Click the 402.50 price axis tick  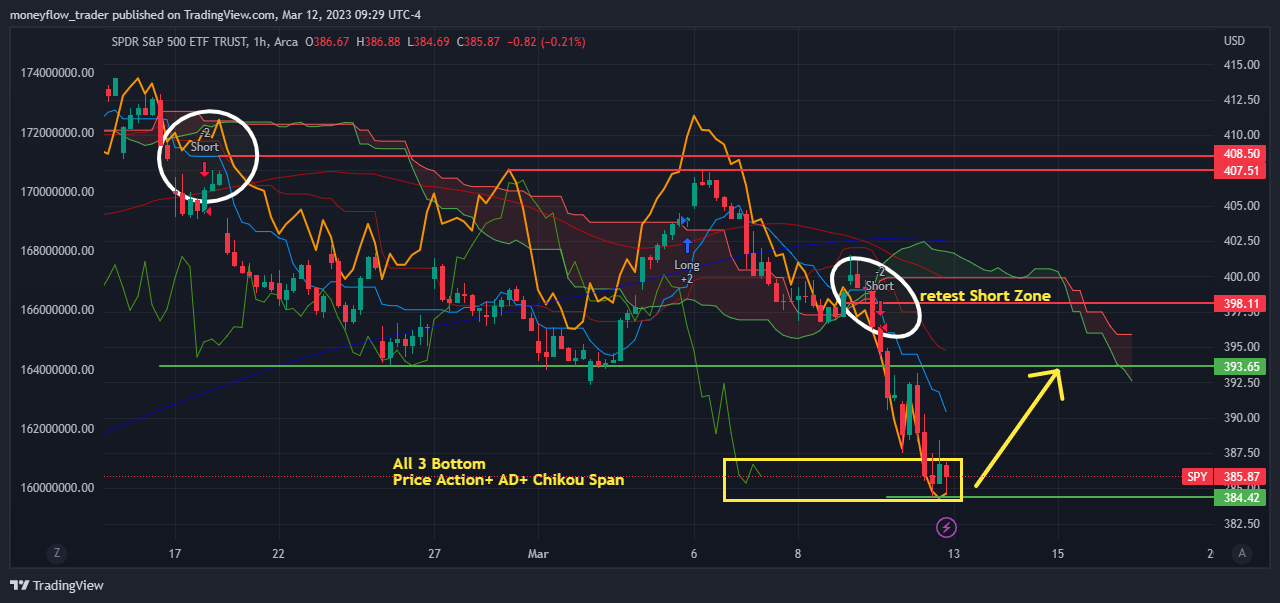[1241, 241]
